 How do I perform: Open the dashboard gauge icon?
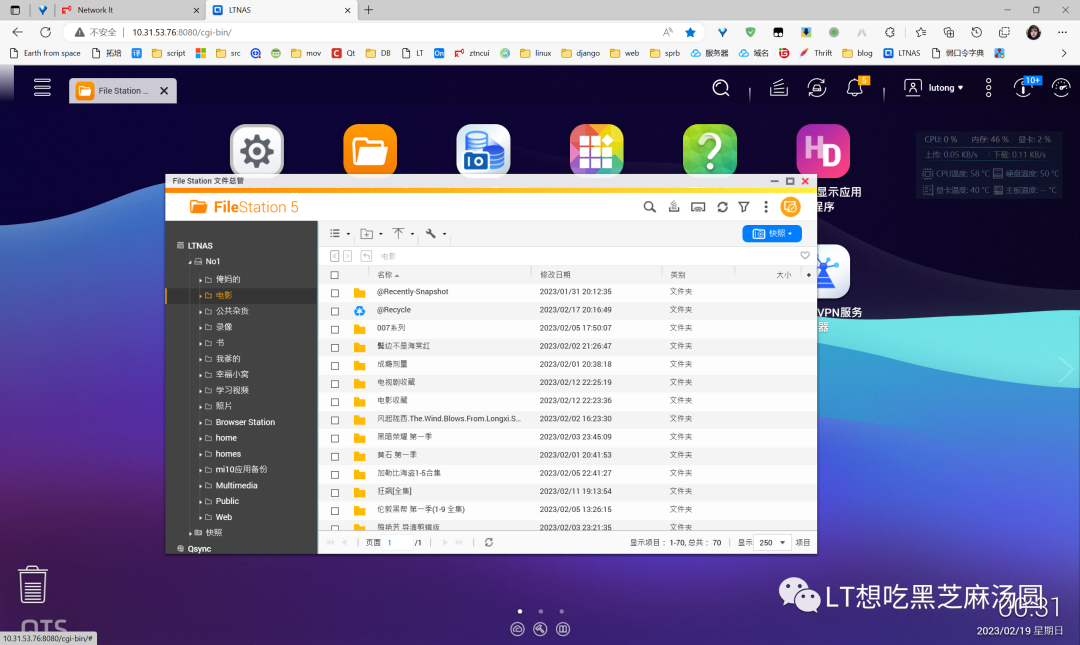coord(1061,88)
